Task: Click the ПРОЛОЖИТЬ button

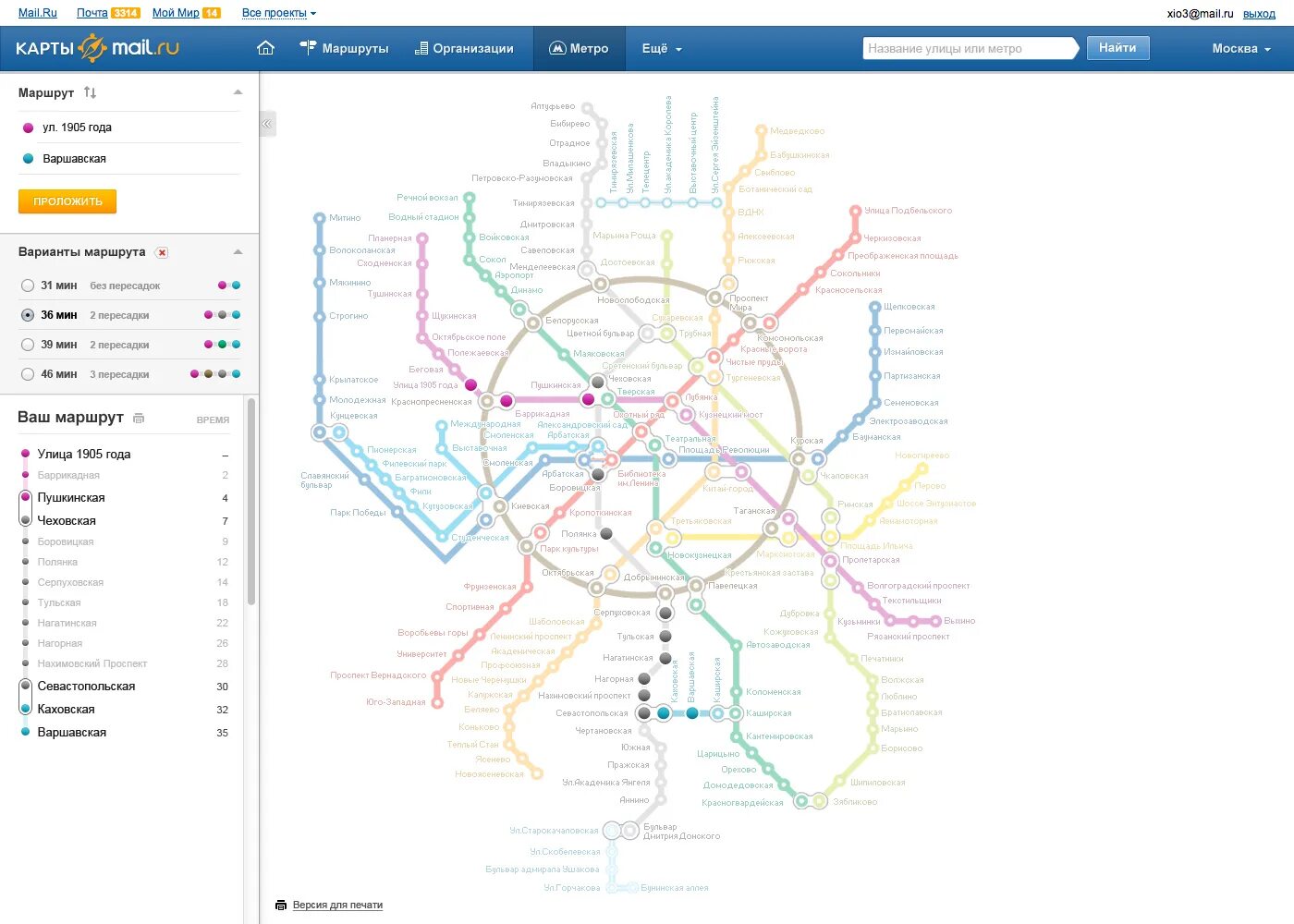Action: click(67, 201)
